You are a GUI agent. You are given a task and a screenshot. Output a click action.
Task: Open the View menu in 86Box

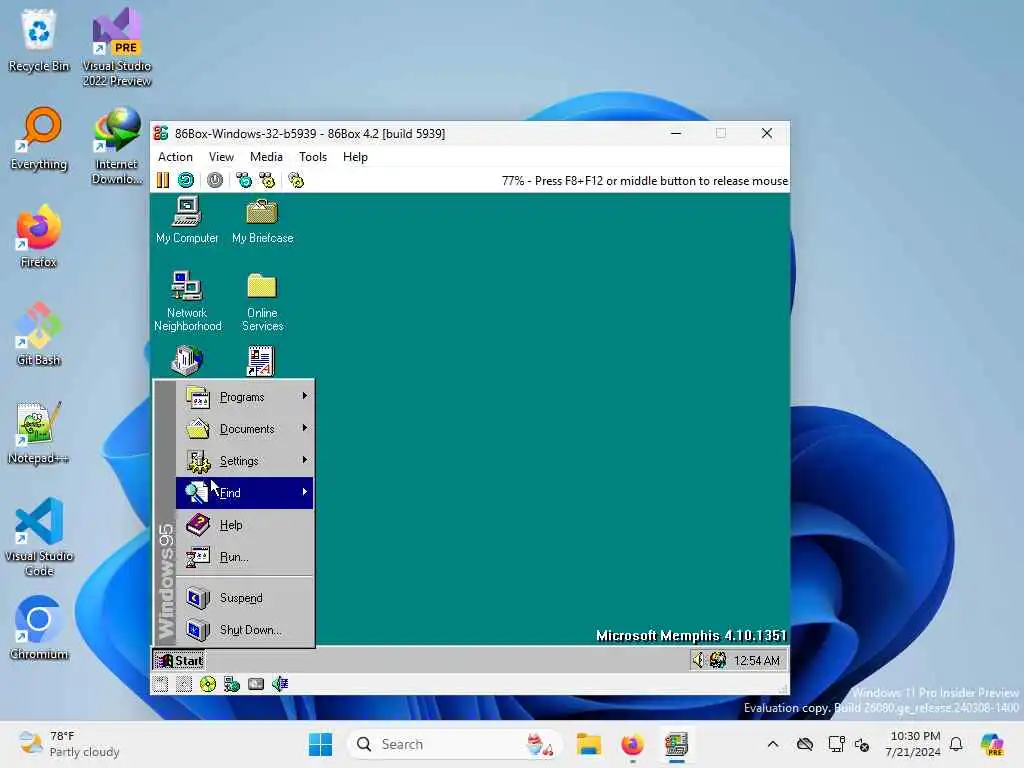tap(221, 157)
